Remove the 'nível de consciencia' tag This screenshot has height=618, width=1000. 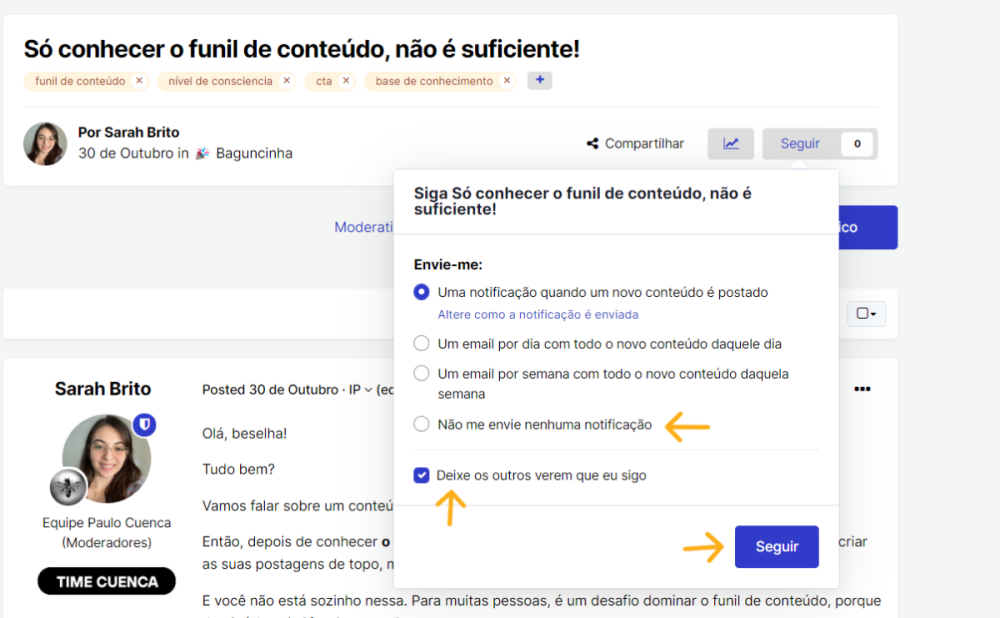click(x=286, y=81)
